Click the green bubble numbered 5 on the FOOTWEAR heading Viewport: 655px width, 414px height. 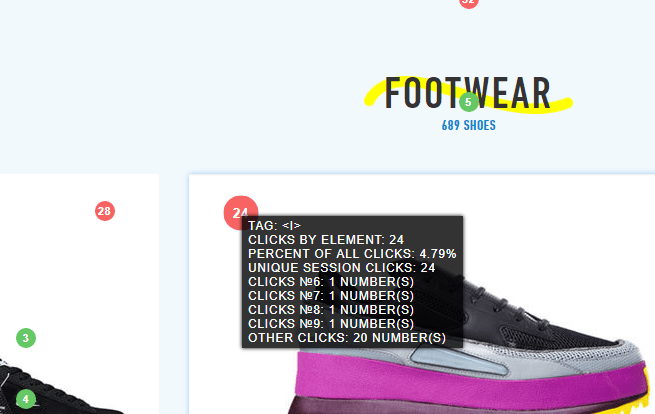click(469, 102)
